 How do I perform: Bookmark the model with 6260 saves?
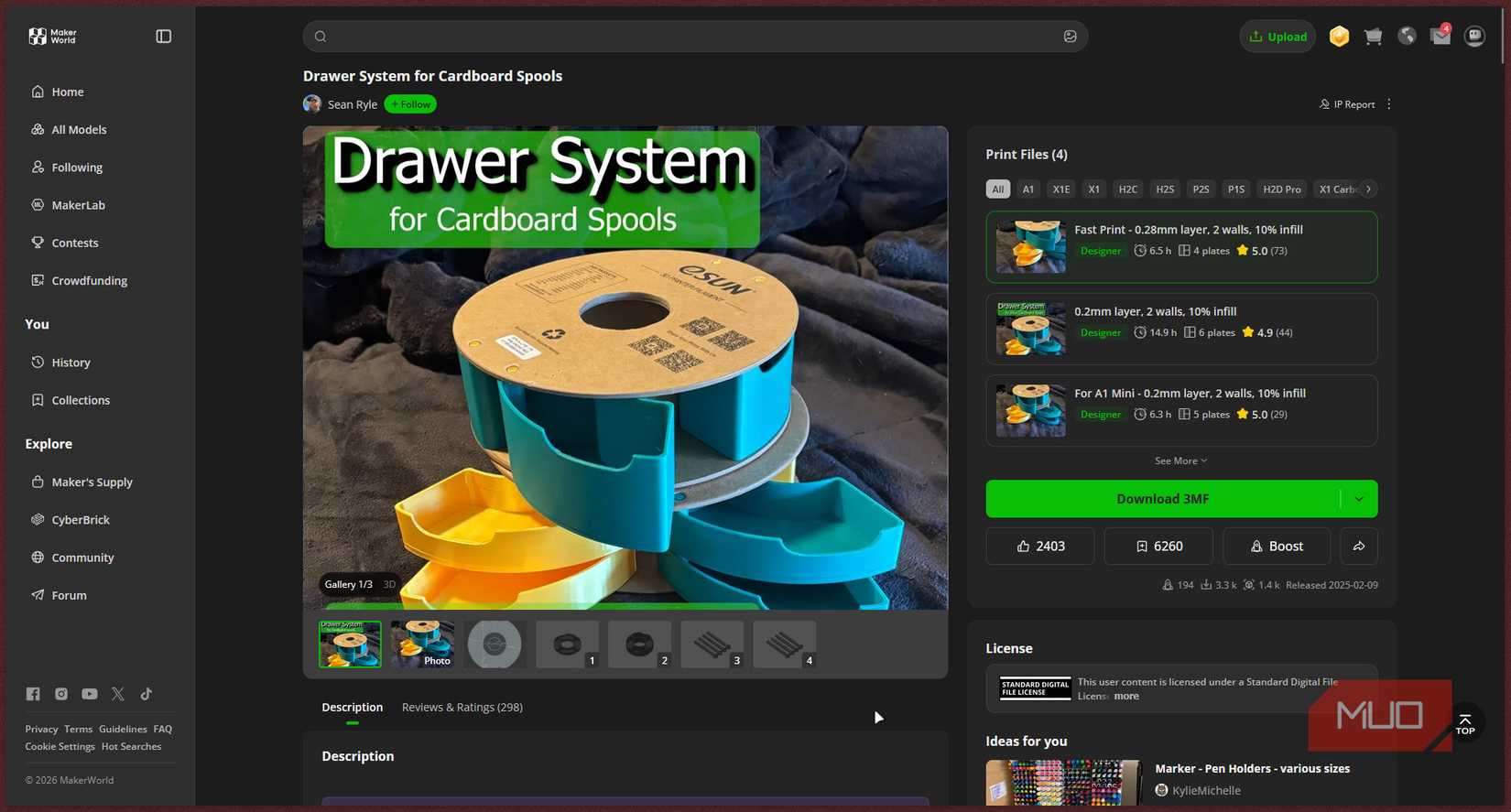pyautogui.click(x=1158, y=547)
